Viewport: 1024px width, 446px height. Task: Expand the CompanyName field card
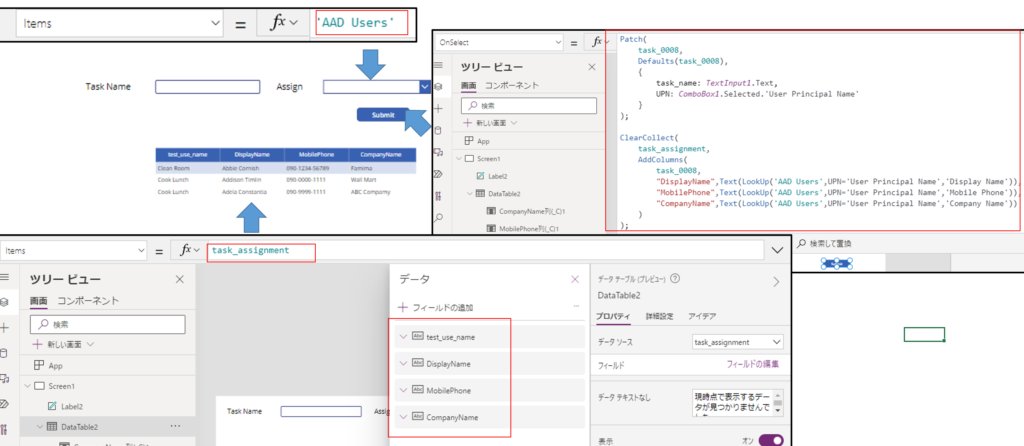pos(403,417)
